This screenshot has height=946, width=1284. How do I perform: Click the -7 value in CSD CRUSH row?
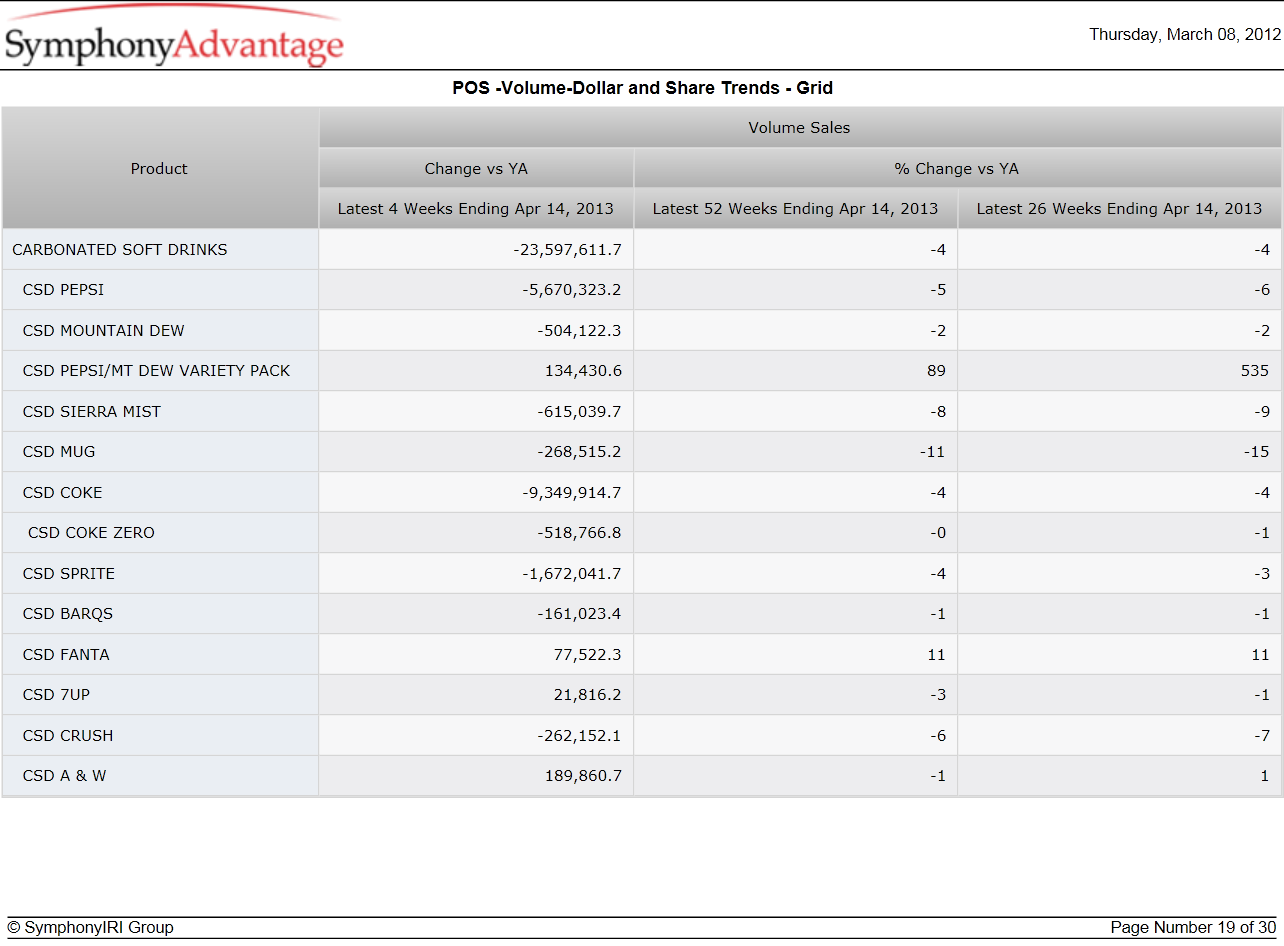[x=1261, y=736]
